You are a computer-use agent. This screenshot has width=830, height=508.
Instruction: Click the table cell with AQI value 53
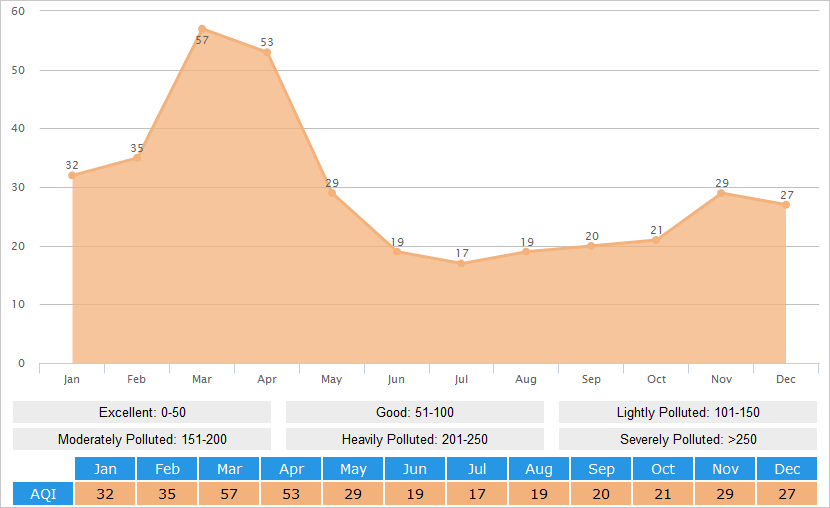coord(291,494)
